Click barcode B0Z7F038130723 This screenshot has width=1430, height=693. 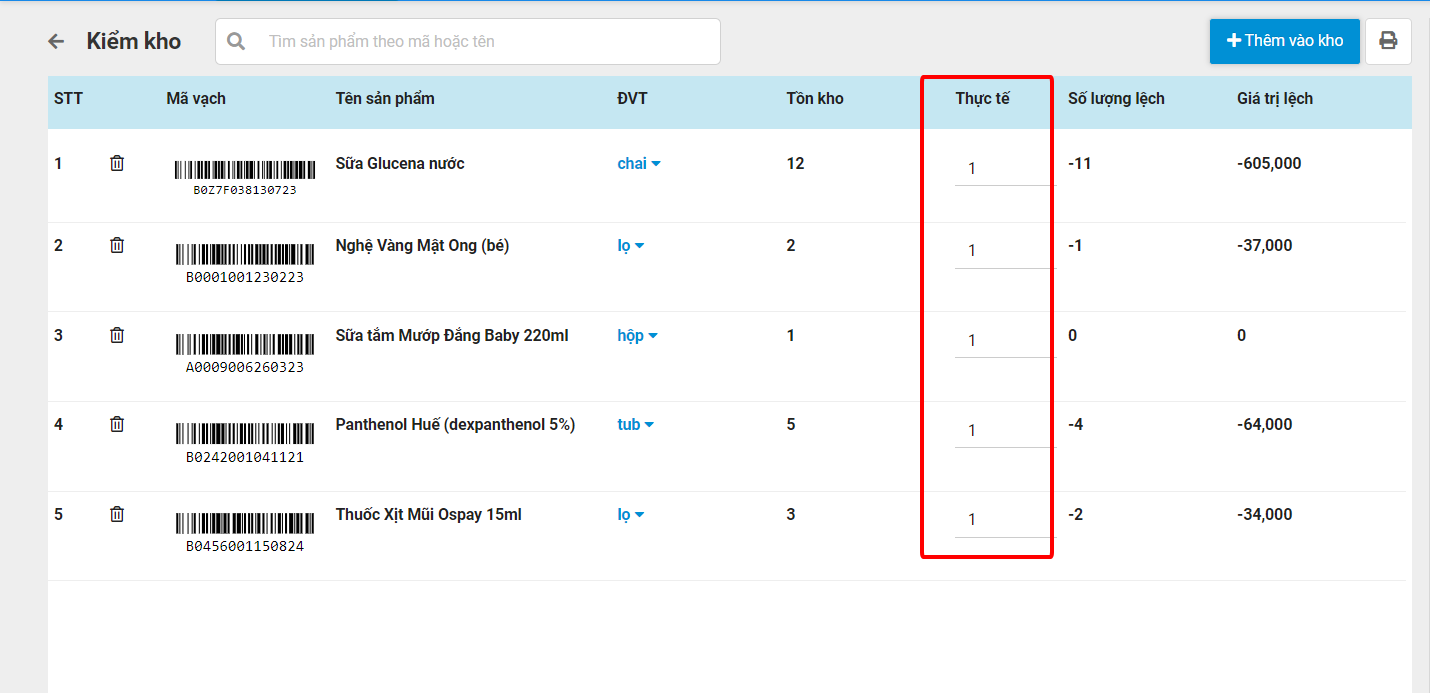pos(245,177)
